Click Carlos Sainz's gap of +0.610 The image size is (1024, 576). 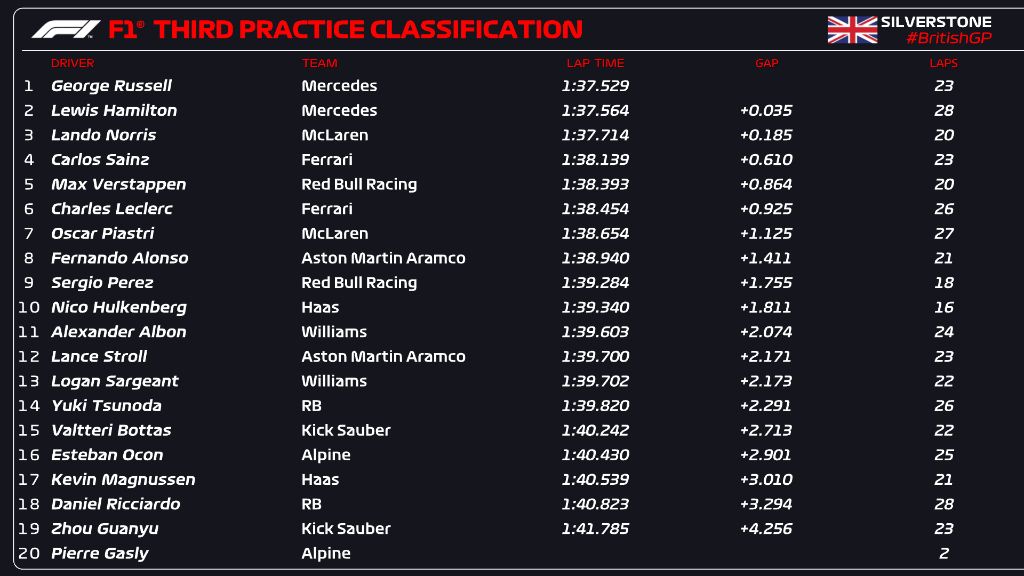tap(766, 160)
